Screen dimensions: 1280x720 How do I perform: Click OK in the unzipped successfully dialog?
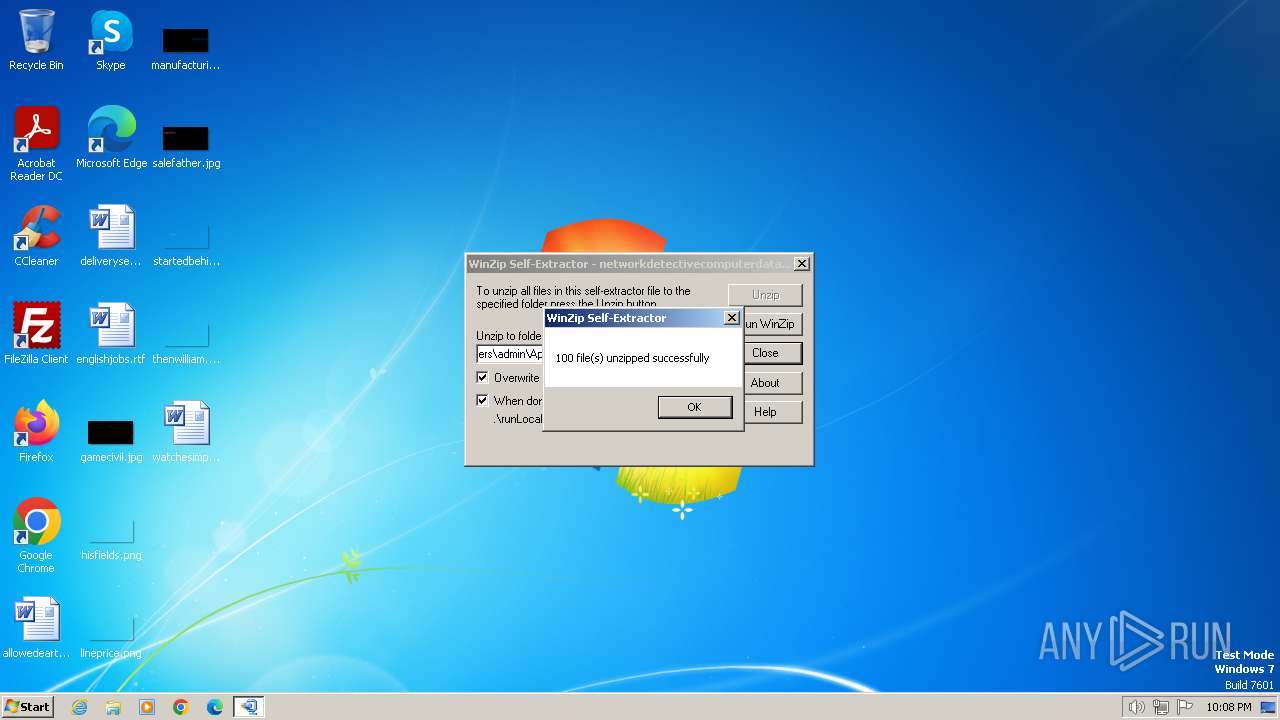point(695,407)
